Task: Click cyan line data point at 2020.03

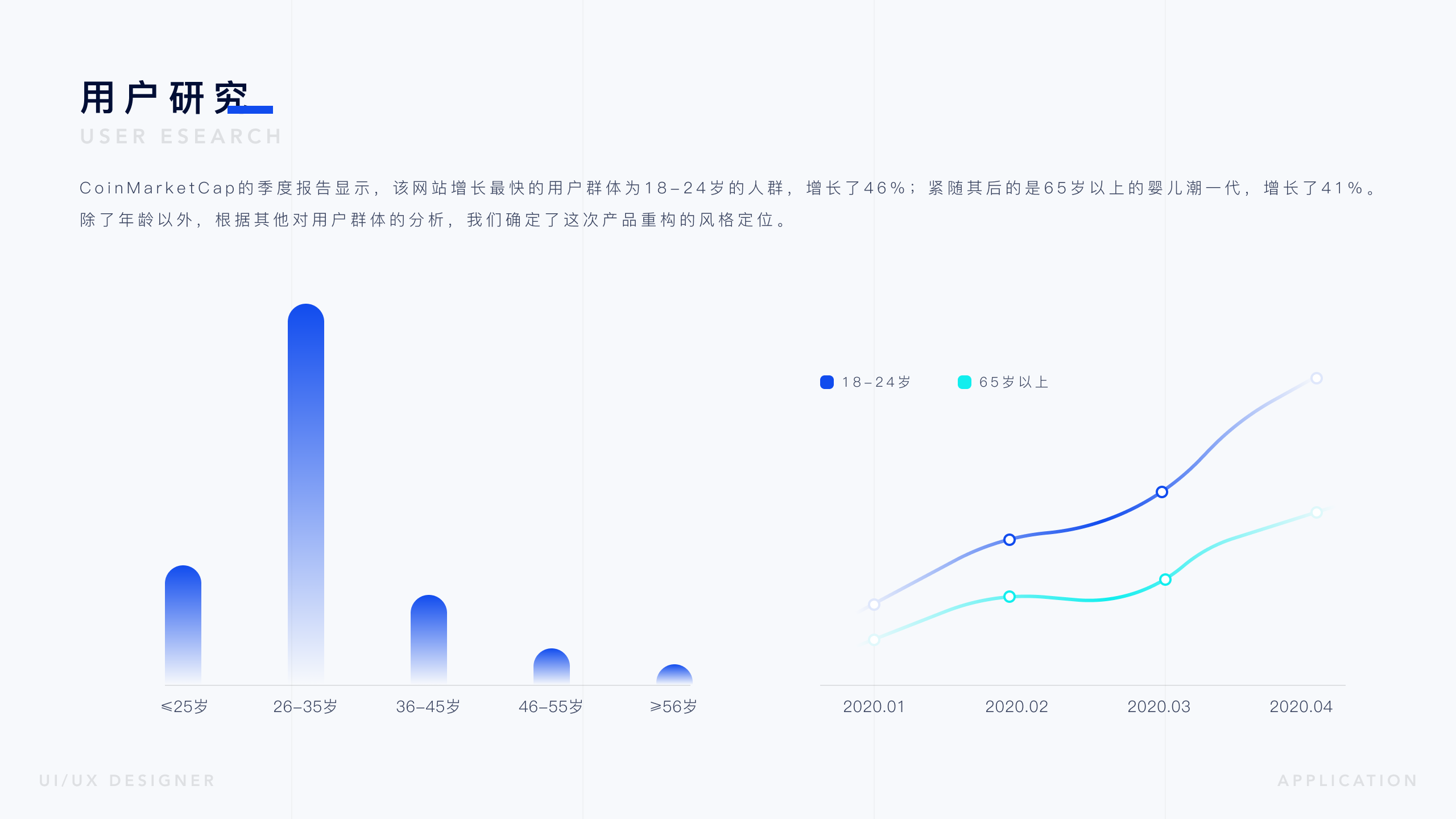Action: [x=1165, y=580]
